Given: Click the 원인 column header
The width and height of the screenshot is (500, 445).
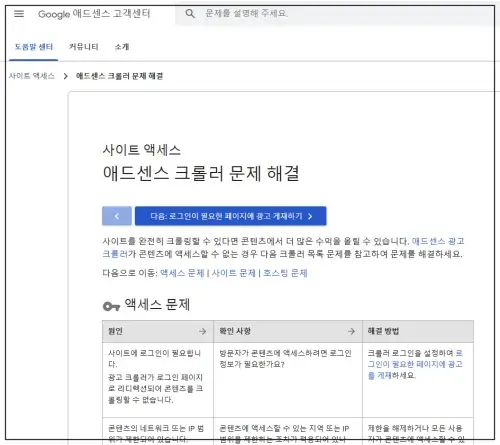Looking at the screenshot, I should (158, 331).
